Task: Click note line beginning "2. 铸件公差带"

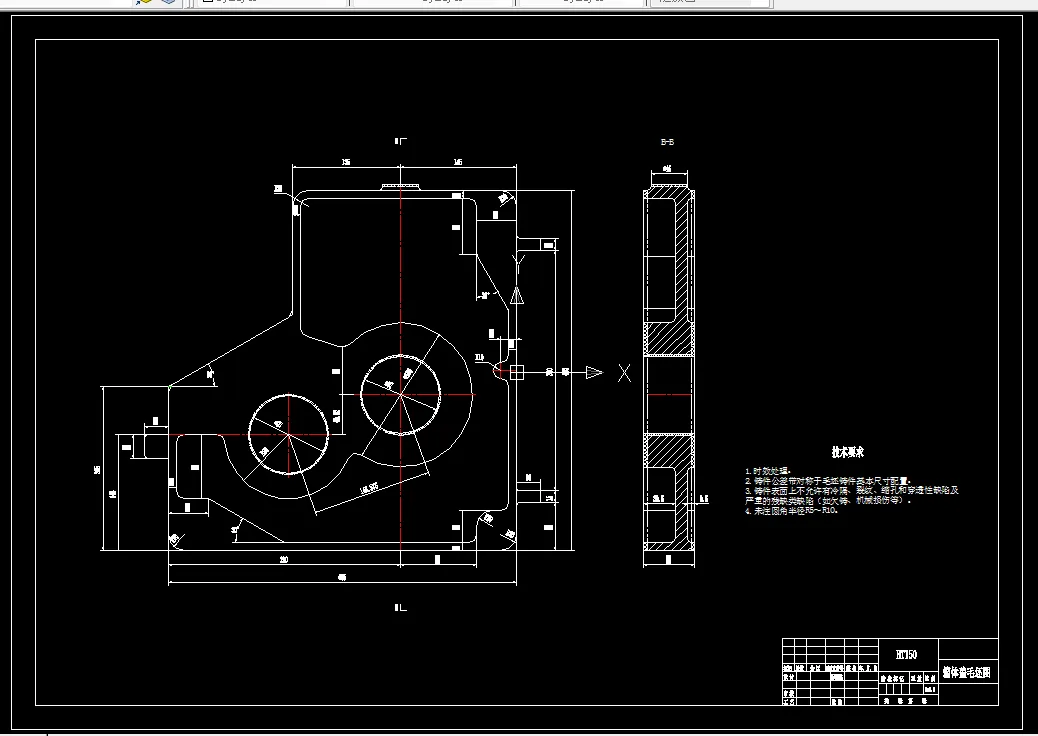Action: [x=828, y=481]
